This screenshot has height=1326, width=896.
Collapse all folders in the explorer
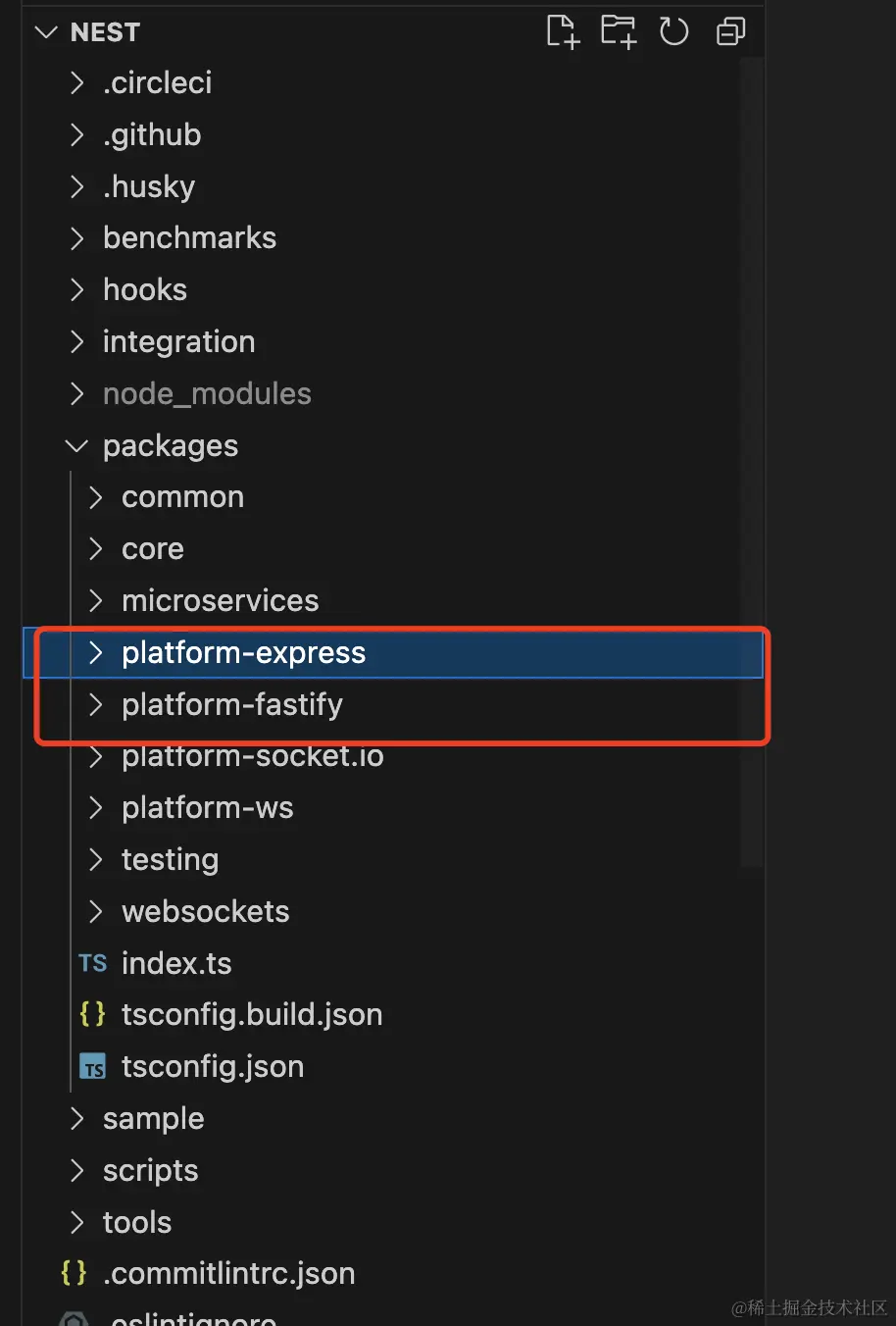[730, 31]
